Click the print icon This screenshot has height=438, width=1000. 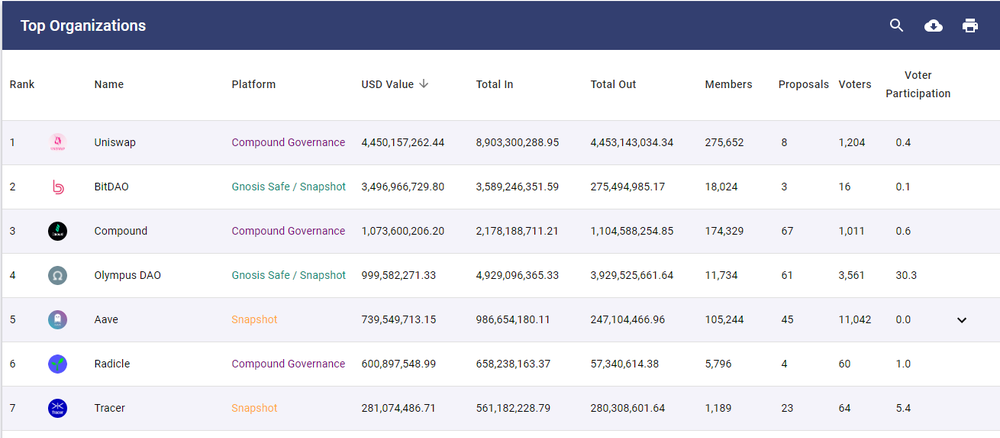click(x=970, y=26)
